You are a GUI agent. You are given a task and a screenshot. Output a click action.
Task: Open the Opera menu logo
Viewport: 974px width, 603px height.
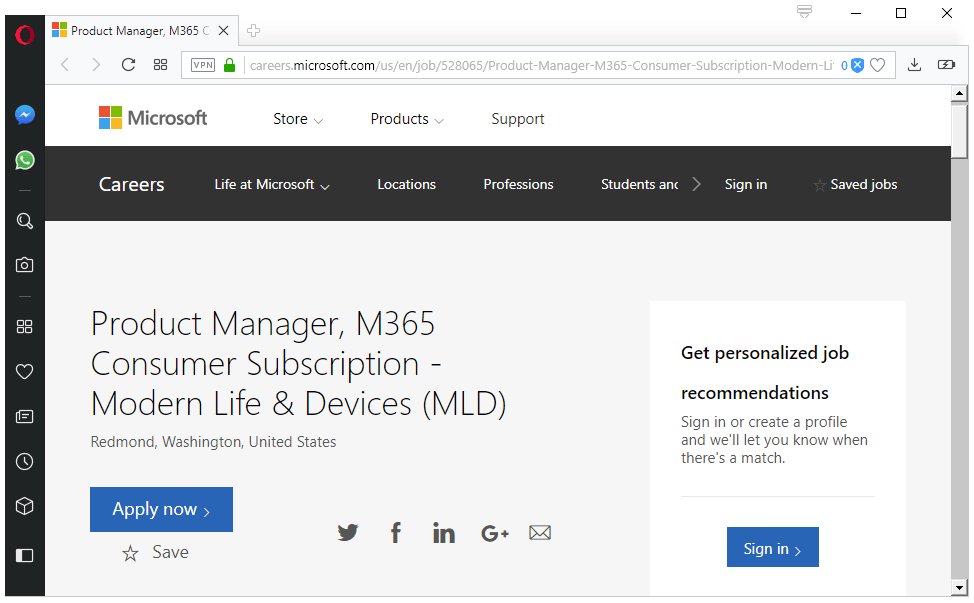pos(25,35)
